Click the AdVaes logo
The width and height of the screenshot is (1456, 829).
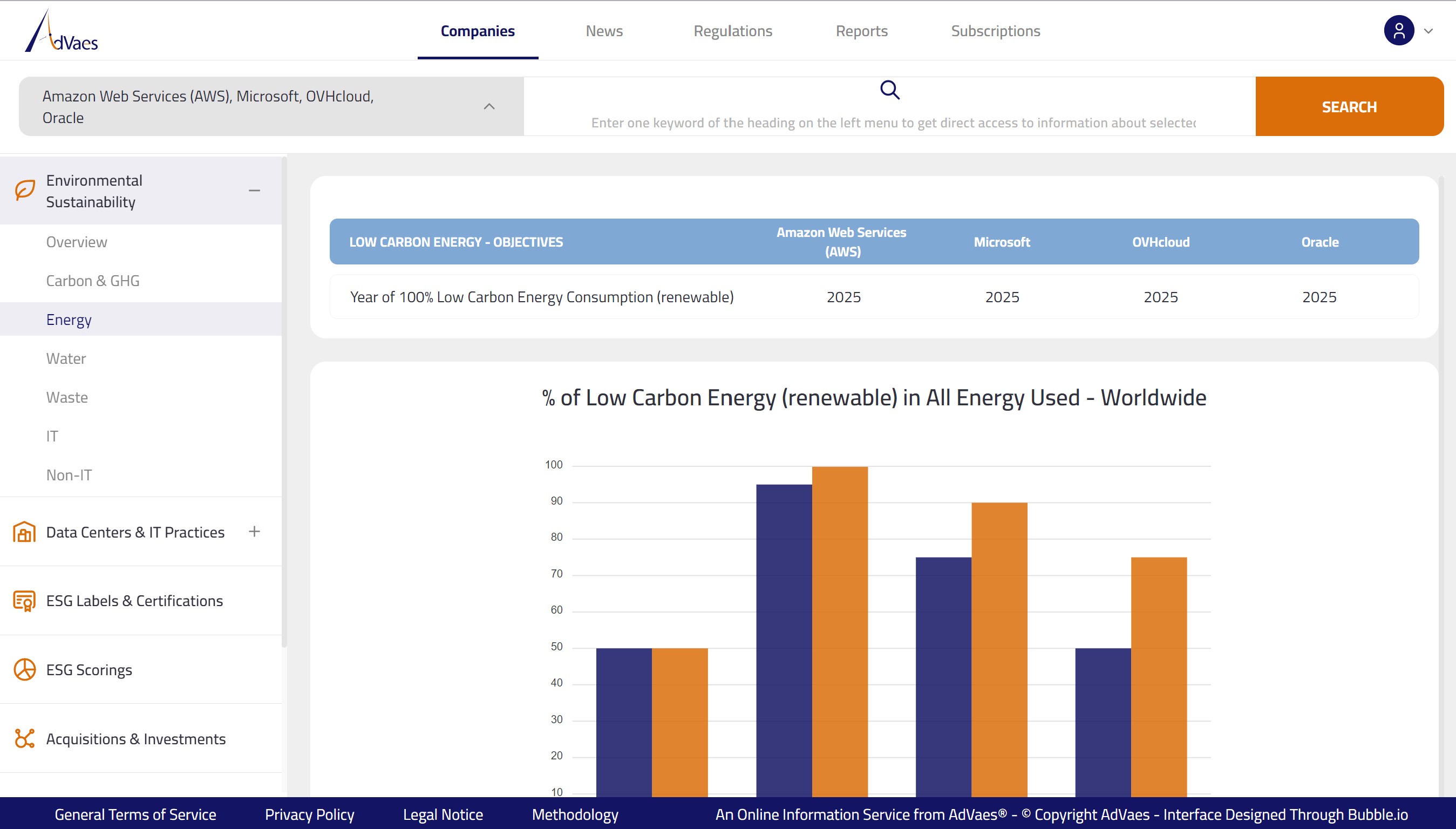click(x=62, y=31)
